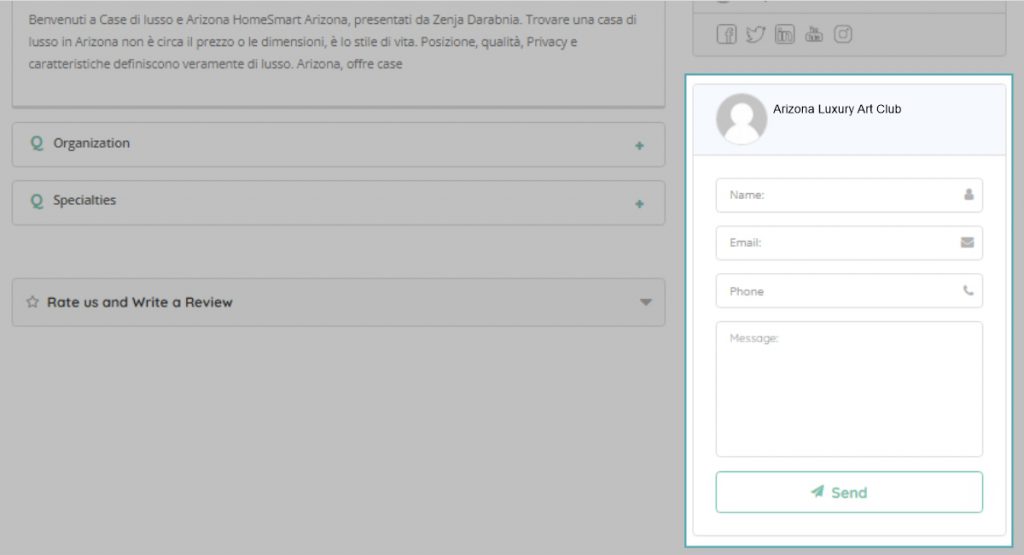Click the Organization section label
This screenshot has width=1024, height=555.
point(91,143)
